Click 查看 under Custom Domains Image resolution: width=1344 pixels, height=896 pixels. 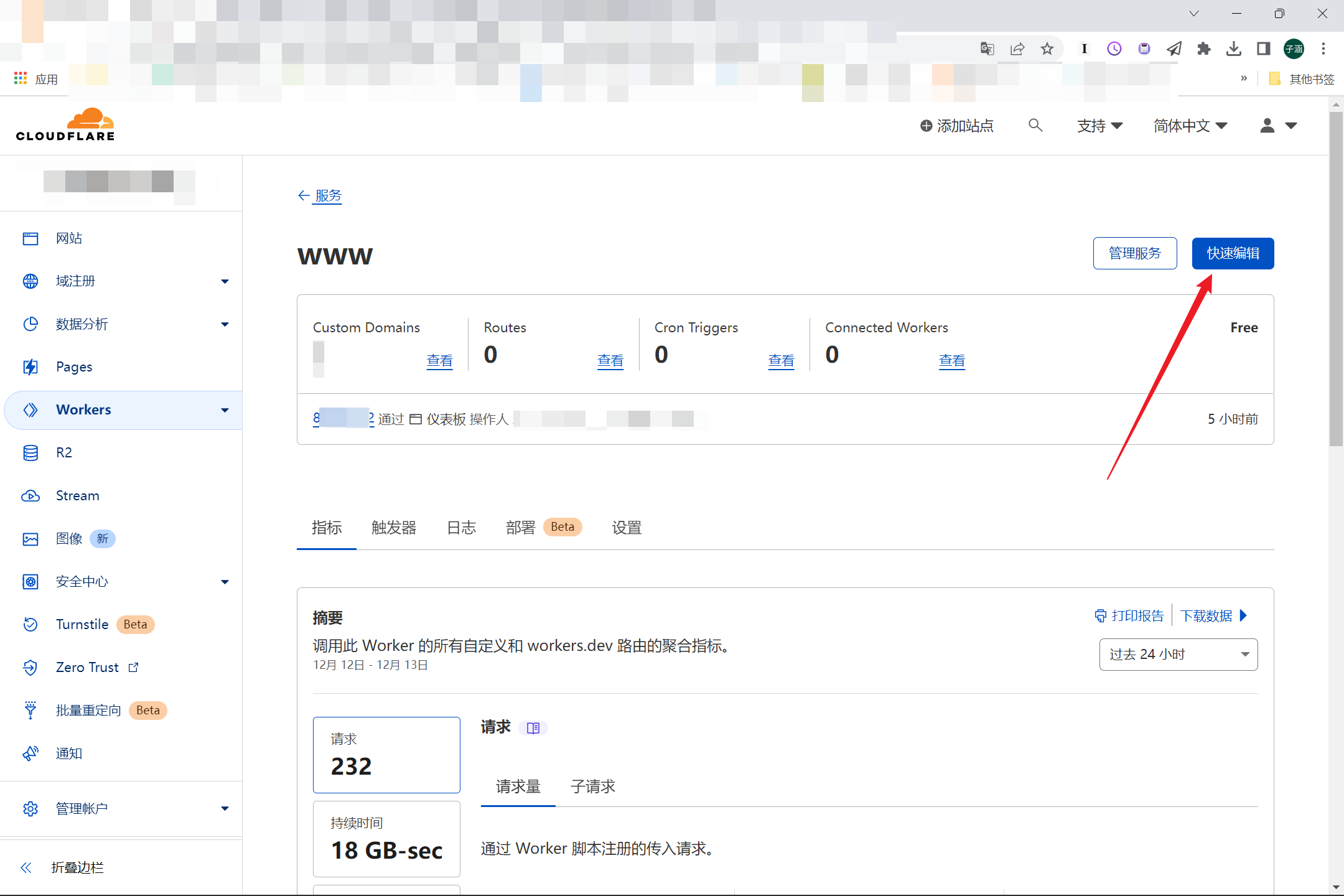tap(440, 361)
